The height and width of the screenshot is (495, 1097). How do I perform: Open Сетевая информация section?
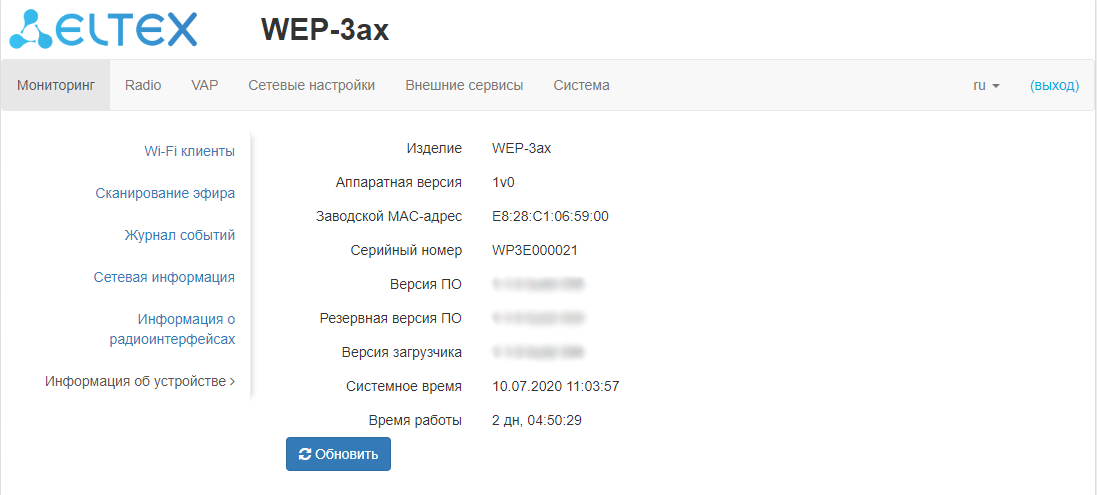pos(164,277)
